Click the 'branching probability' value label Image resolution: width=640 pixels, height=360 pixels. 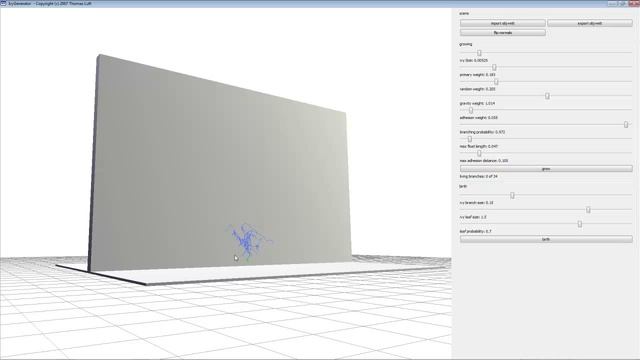tap(482, 132)
